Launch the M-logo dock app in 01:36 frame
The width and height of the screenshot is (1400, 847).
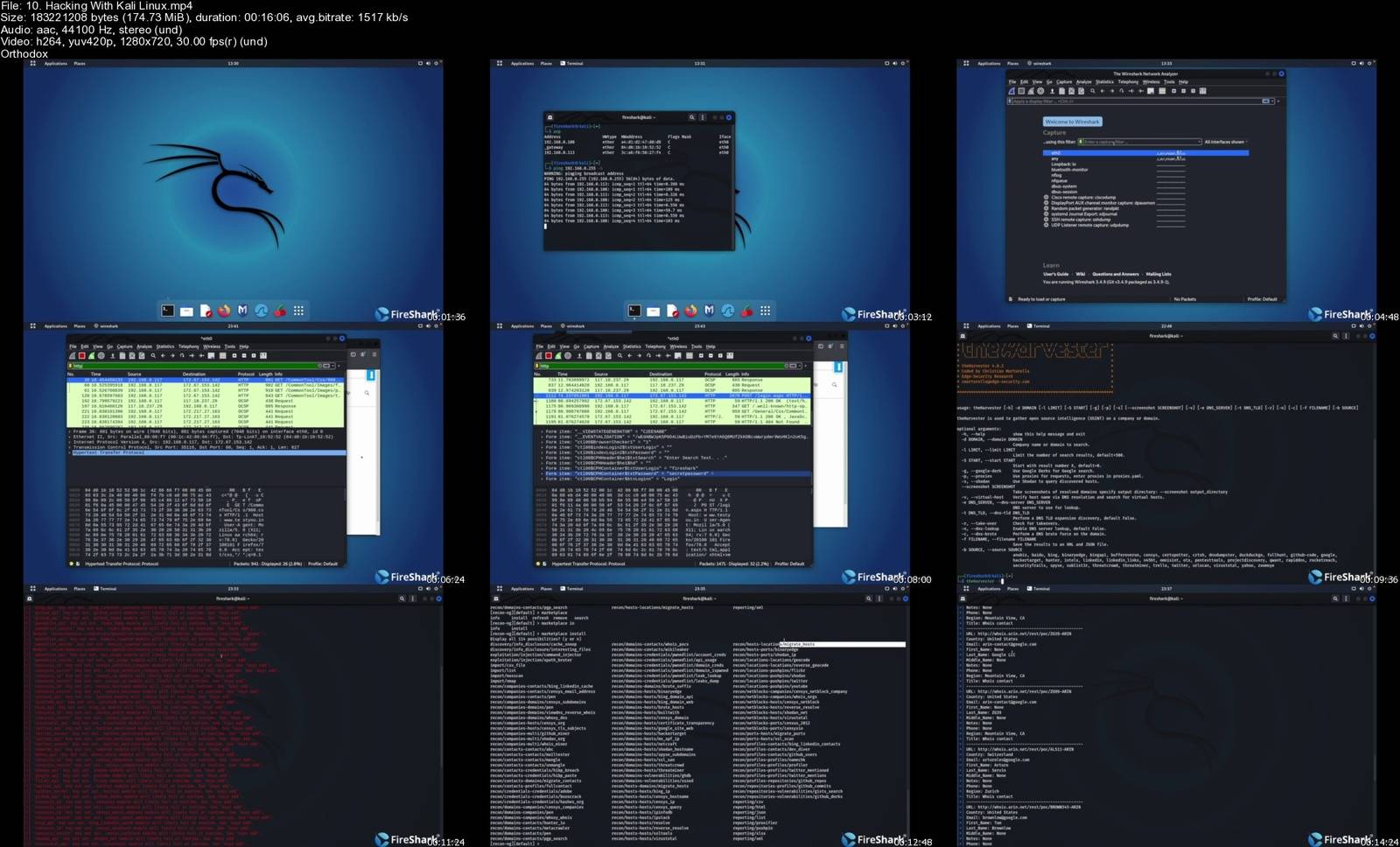point(242,311)
